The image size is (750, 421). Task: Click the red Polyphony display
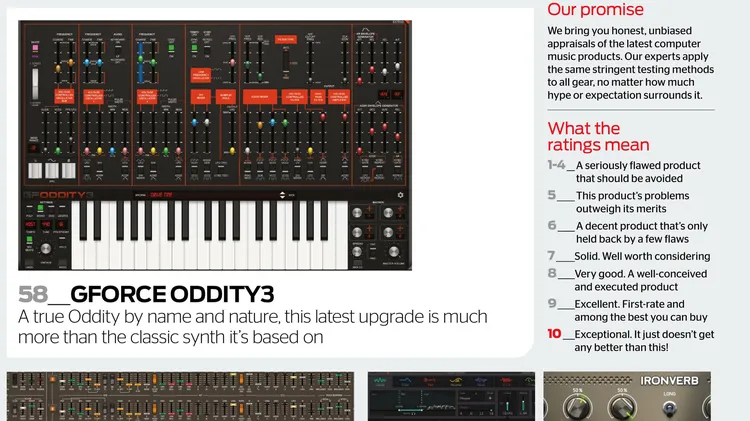coord(62,224)
